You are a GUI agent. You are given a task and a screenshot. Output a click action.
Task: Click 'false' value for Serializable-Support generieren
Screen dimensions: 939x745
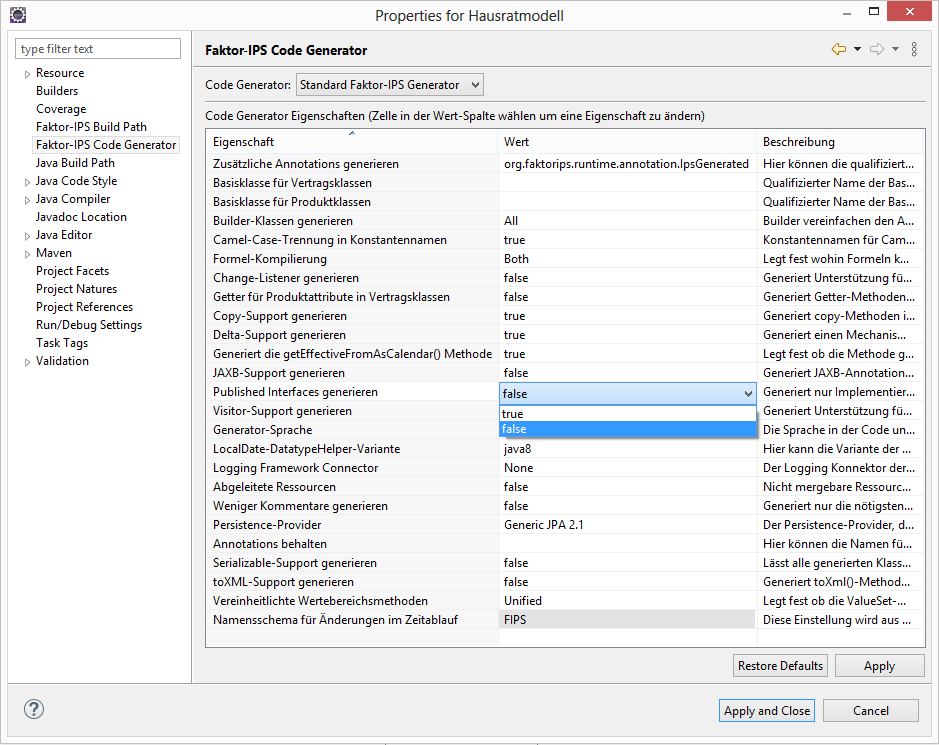pos(516,563)
